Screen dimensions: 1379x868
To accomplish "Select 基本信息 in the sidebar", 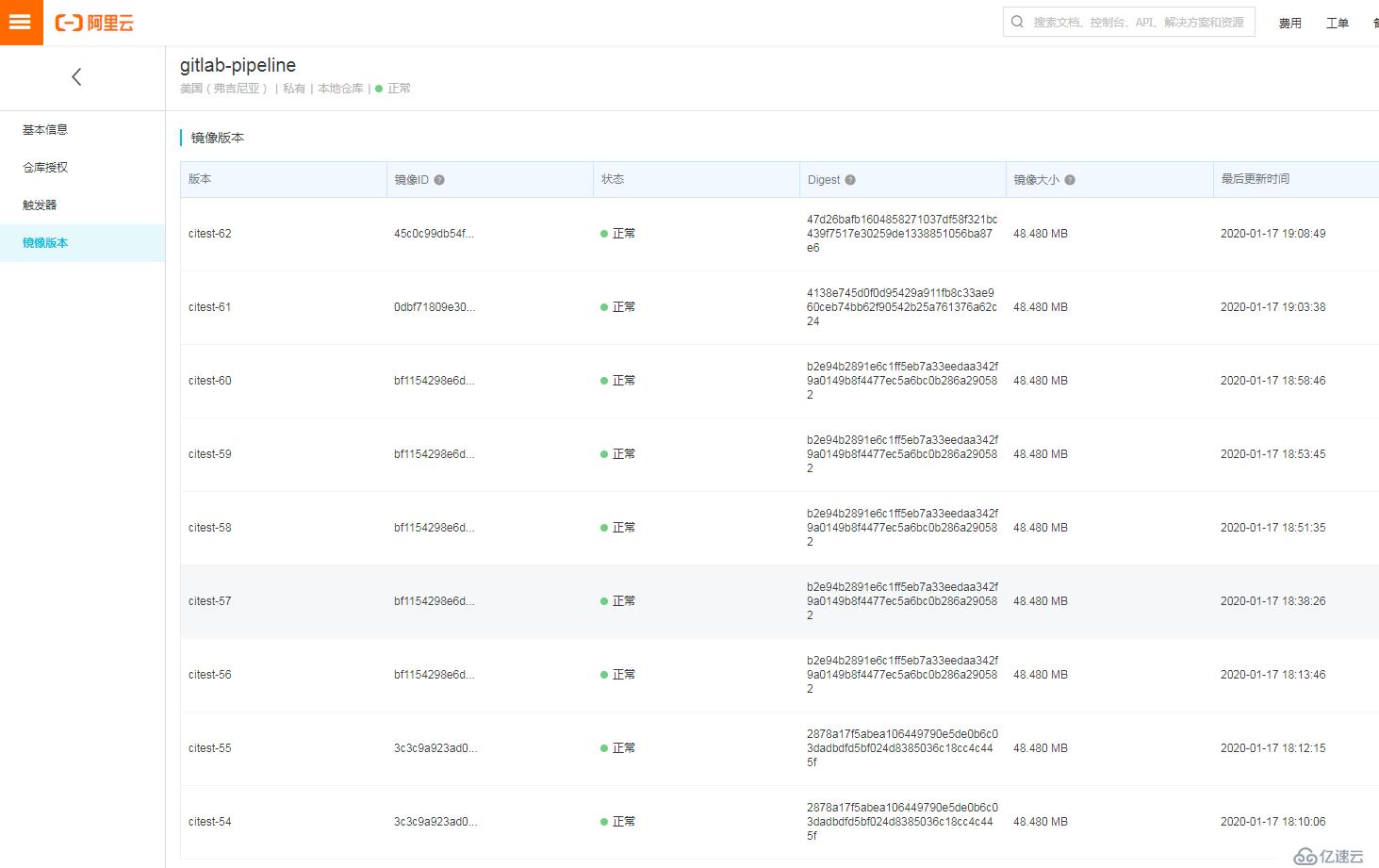I will 83,130.
